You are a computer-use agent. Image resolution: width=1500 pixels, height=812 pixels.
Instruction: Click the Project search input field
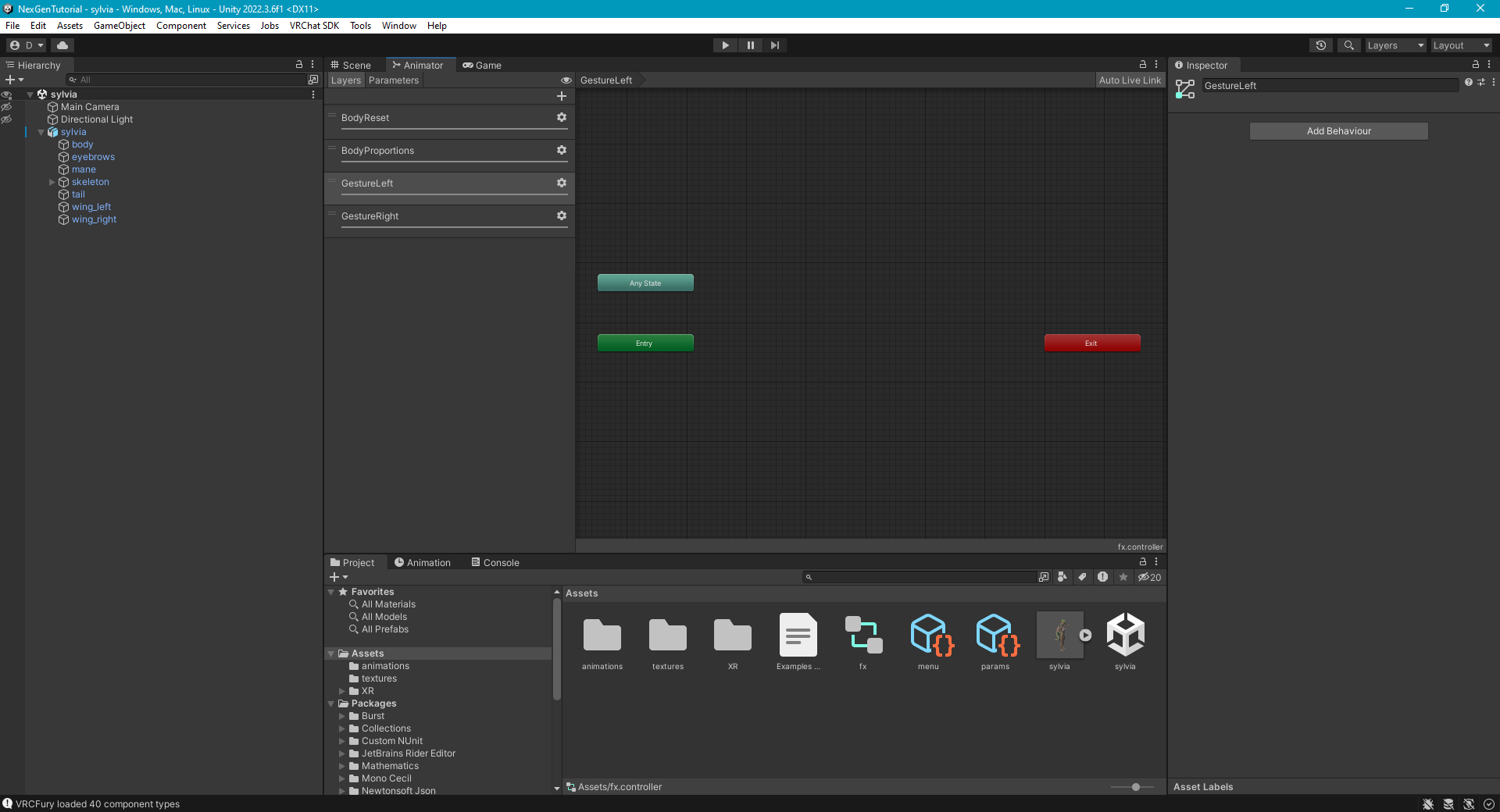919,577
